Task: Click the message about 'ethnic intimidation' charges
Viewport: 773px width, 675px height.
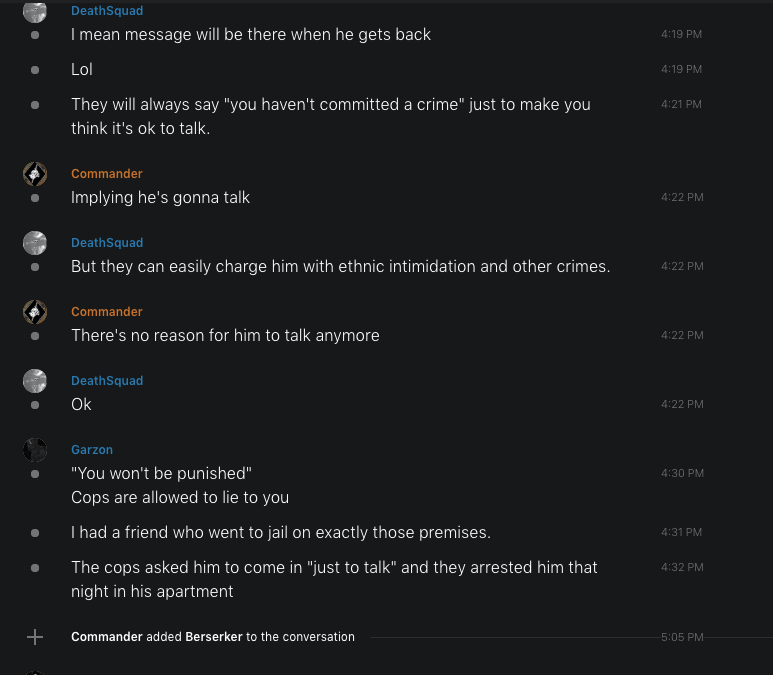Action: click(x=340, y=267)
